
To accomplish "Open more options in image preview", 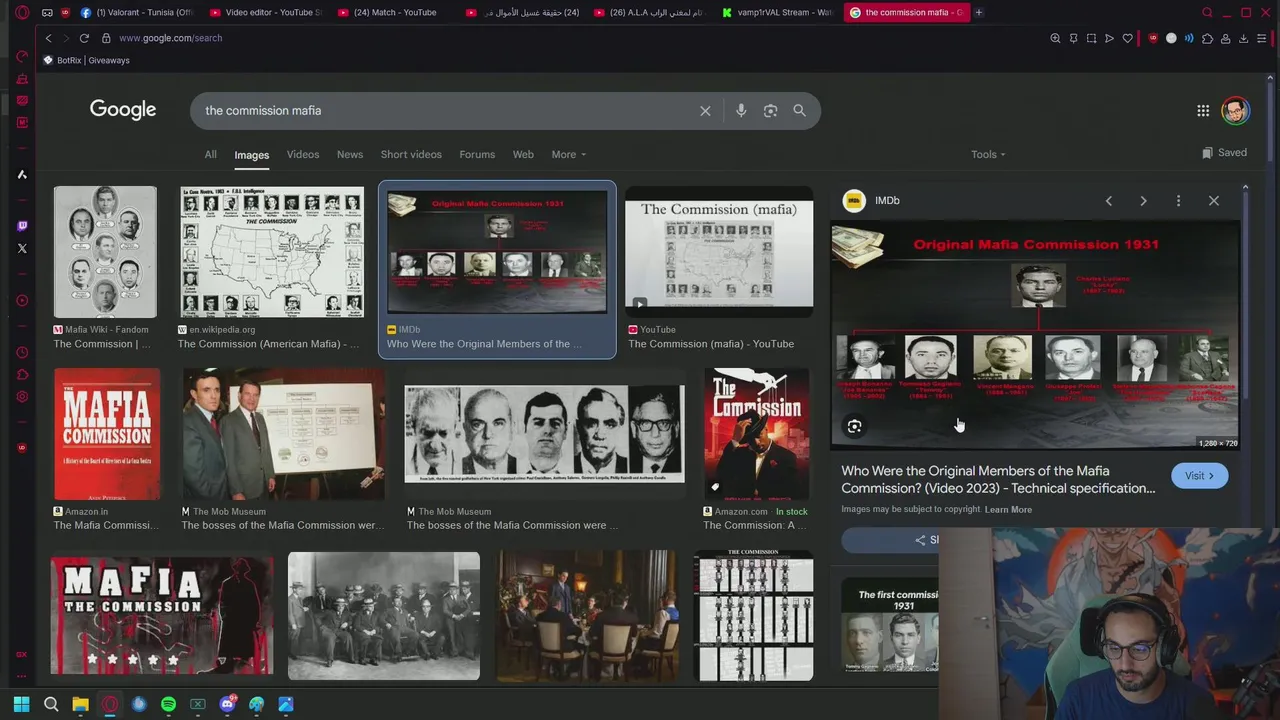I will click(1178, 201).
